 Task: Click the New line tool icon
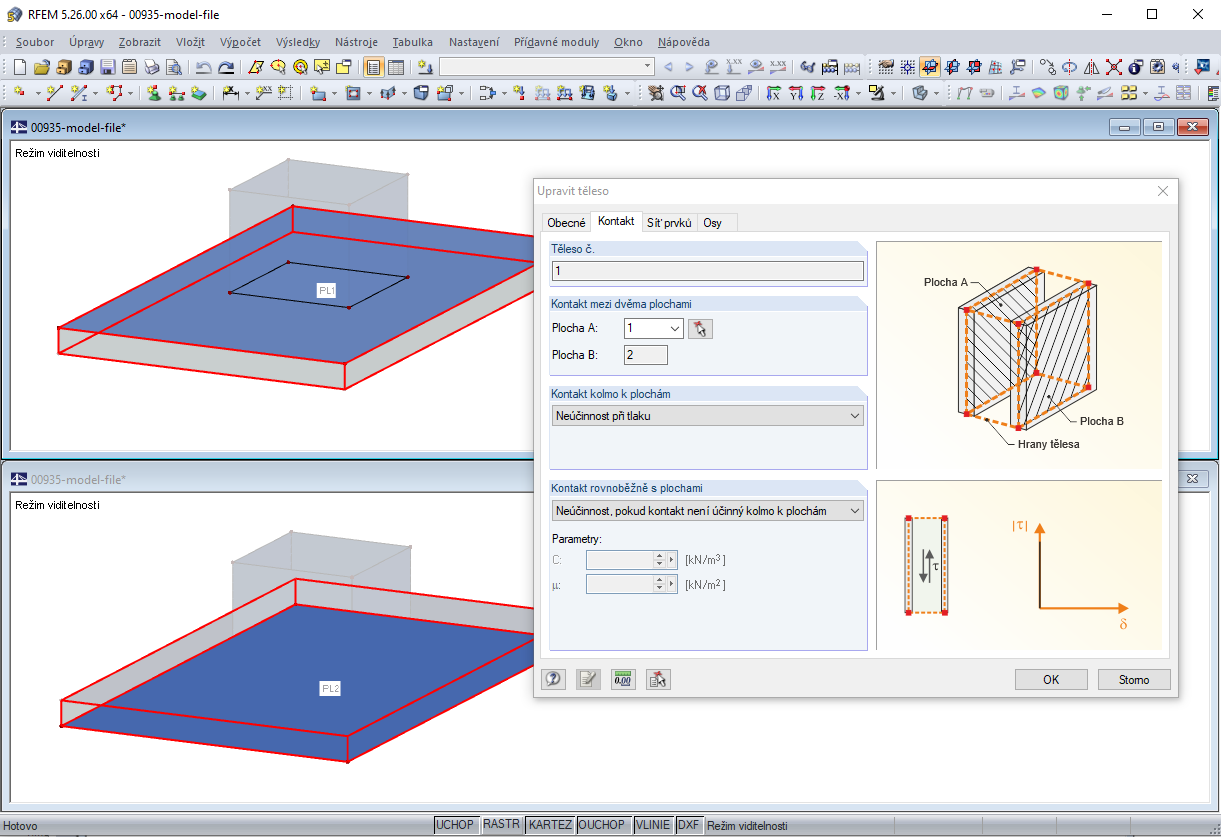click(x=54, y=92)
